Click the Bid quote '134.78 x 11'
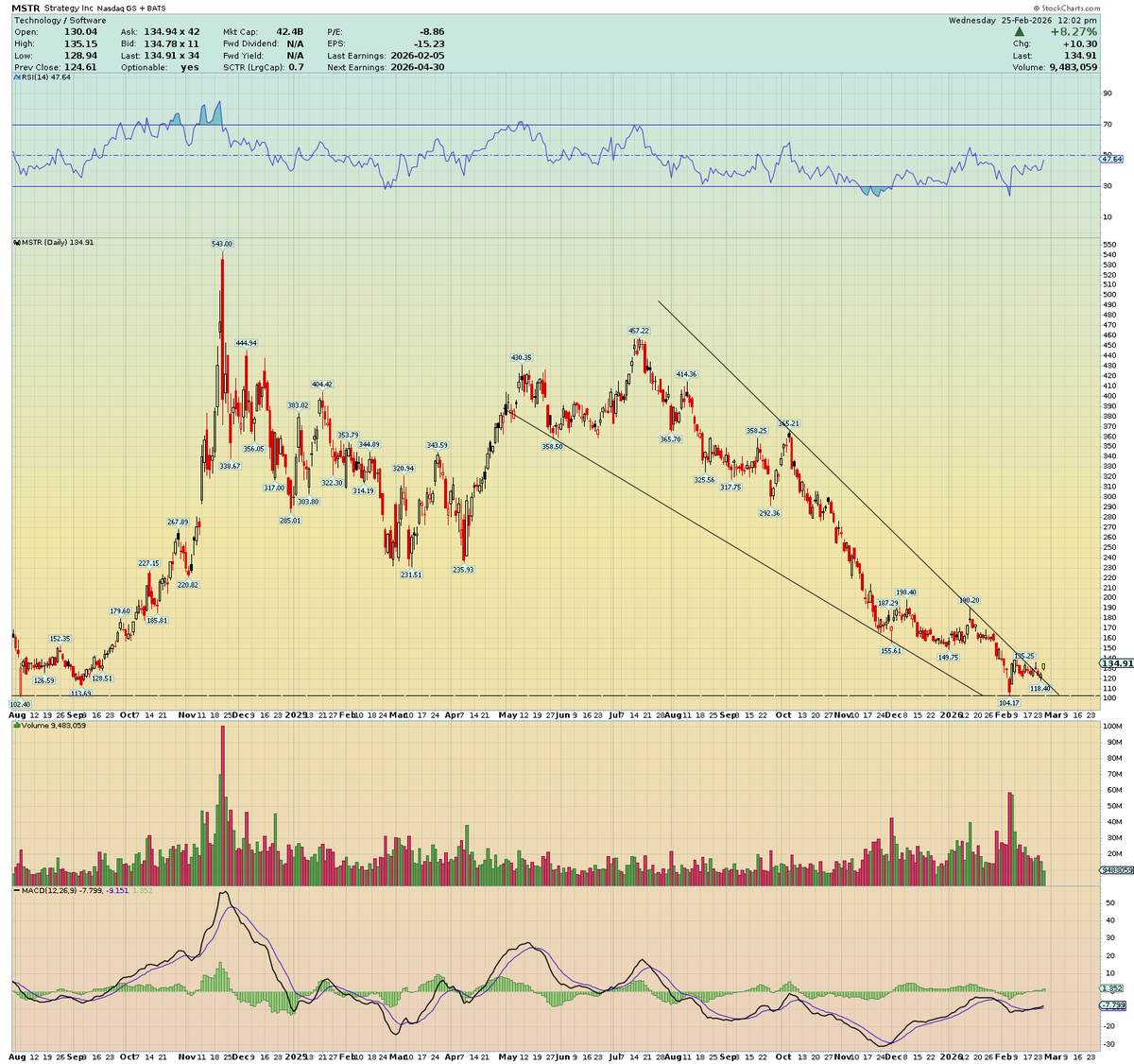Image resolution: width=1134 pixels, height=1064 pixels. coord(171,43)
